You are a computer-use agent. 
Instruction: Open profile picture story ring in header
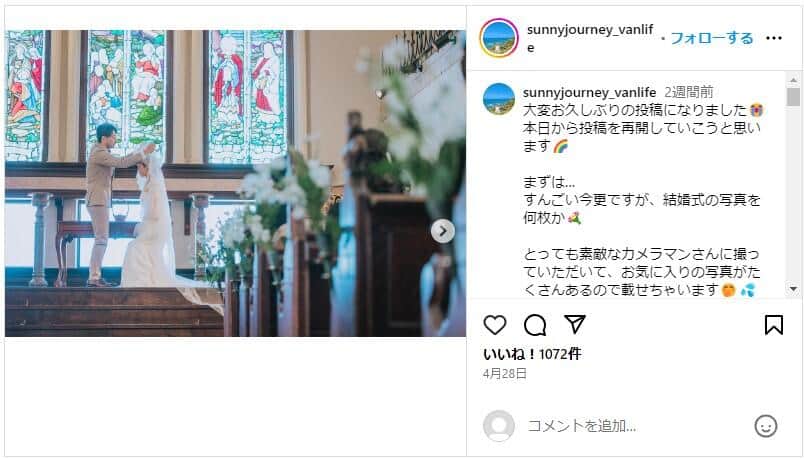coord(499,38)
